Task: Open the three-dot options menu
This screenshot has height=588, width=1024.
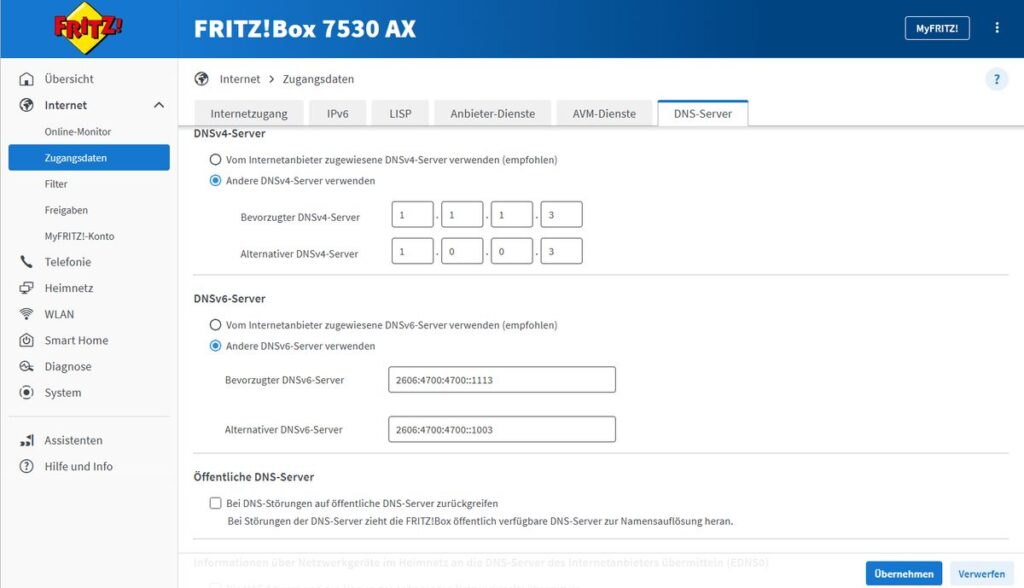Action: click(x=997, y=28)
